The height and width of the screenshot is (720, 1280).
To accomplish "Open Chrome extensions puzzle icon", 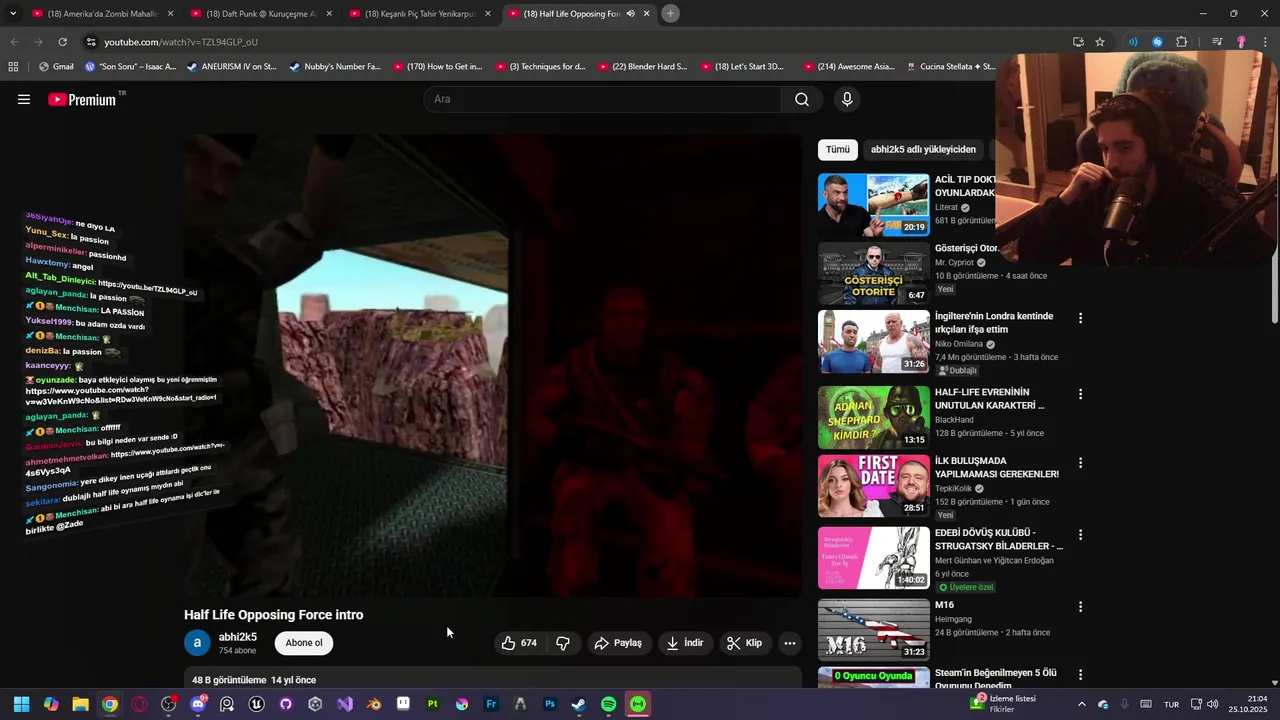I will pyautogui.click(x=1182, y=42).
